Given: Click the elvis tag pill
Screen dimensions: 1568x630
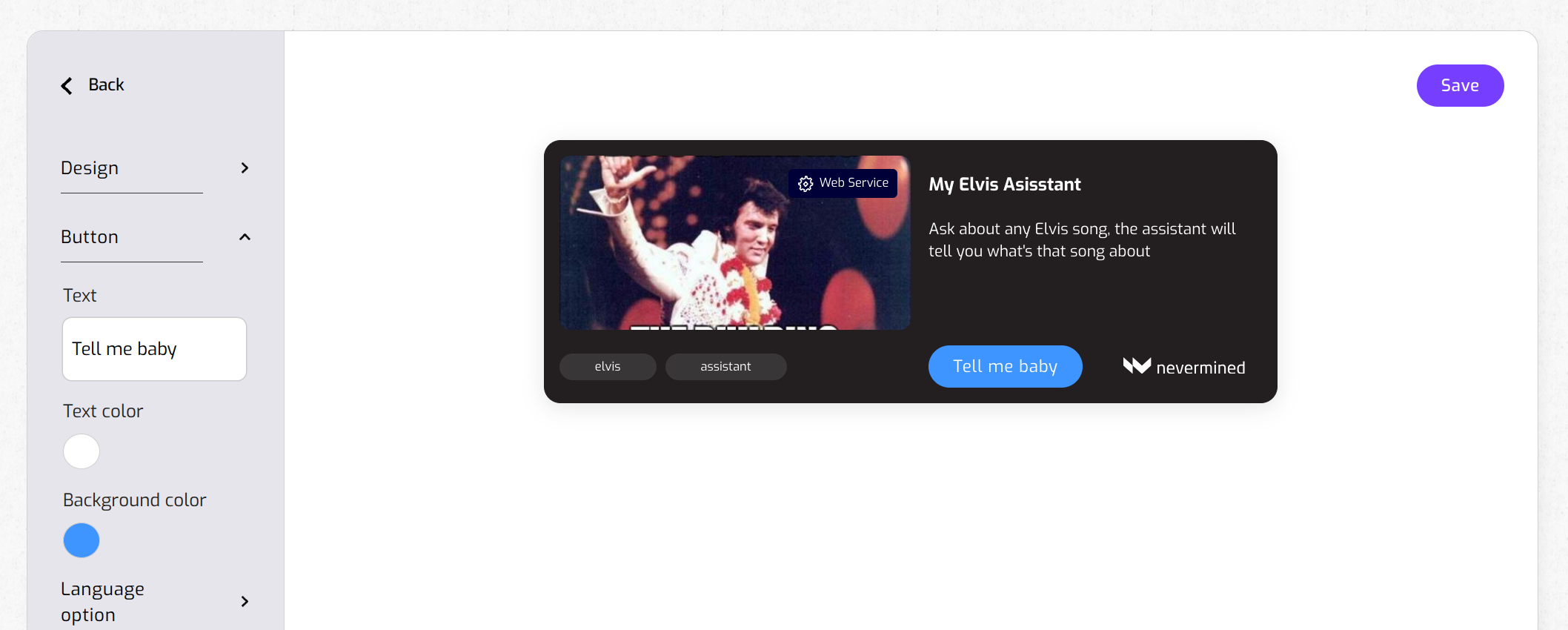Looking at the screenshot, I should point(608,366).
